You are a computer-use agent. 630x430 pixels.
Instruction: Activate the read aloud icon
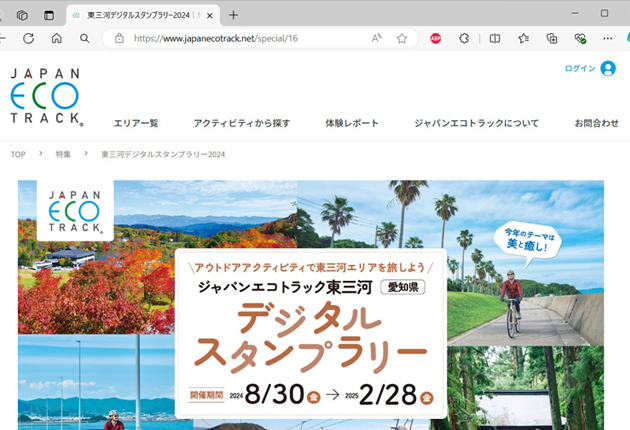pyautogui.click(x=376, y=38)
